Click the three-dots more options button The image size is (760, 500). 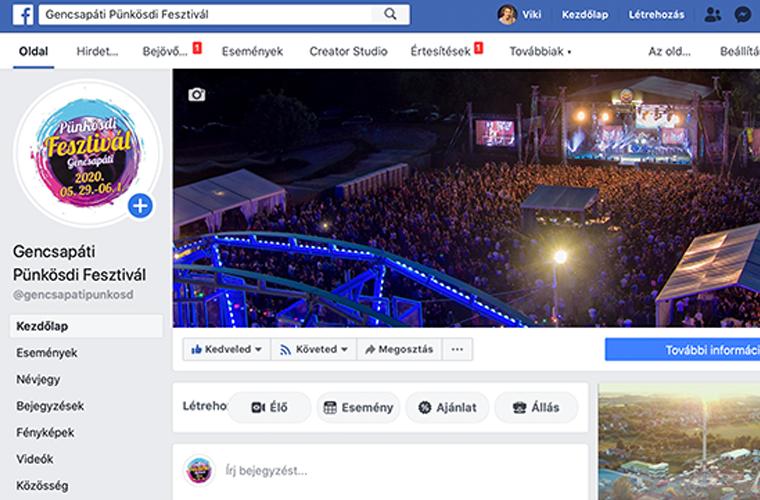pyautogui.click(x=457, y=349)
